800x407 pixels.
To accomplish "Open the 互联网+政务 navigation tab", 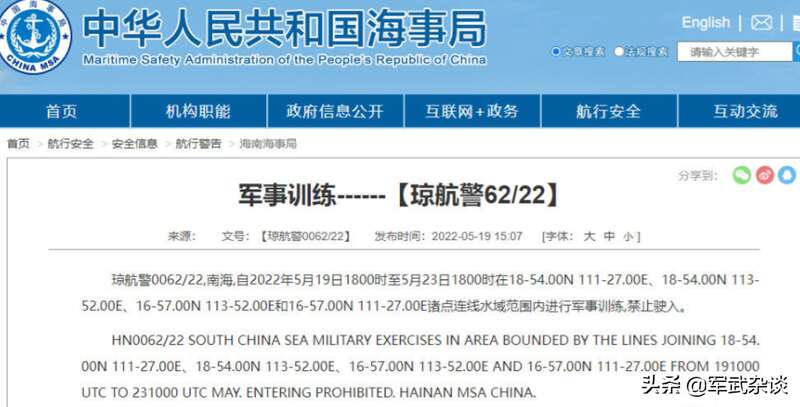I will point(472,111).
